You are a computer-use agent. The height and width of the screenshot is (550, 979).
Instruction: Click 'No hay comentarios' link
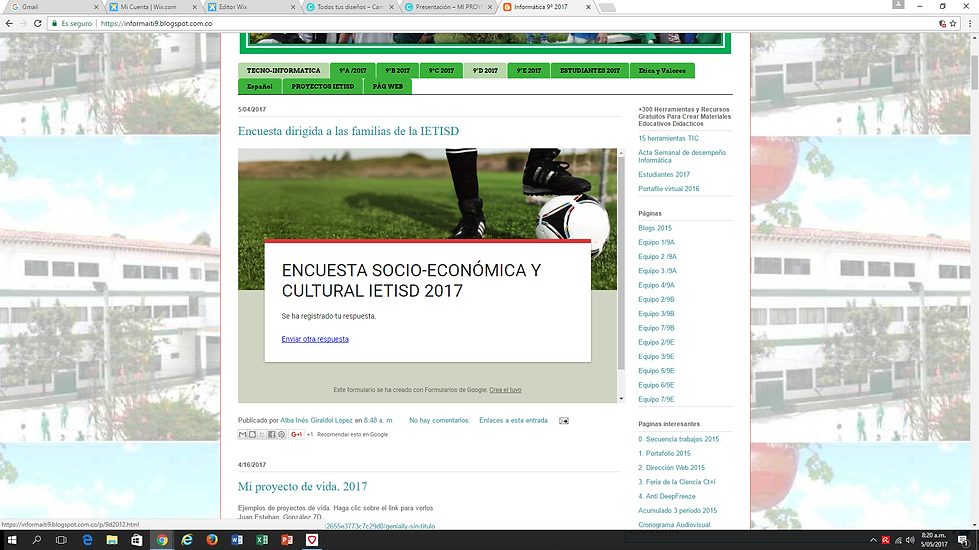[x=440, y=421]
